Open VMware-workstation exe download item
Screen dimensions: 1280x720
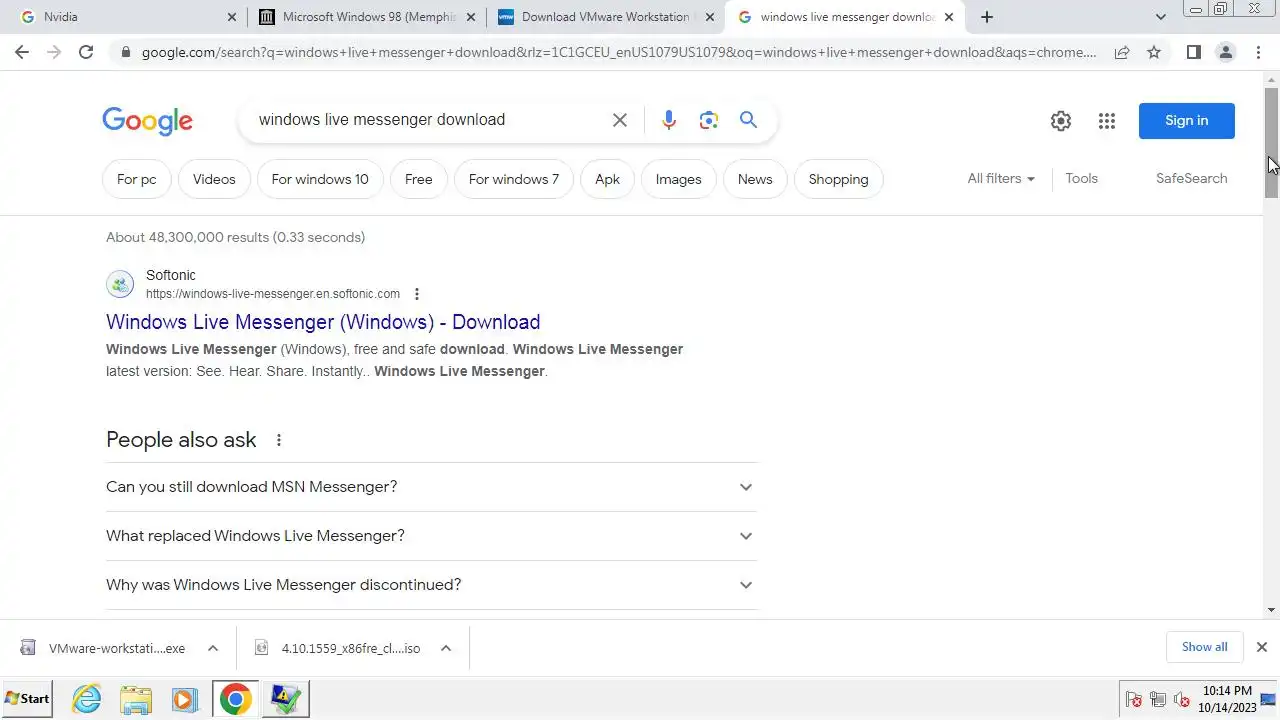[117, 648]
